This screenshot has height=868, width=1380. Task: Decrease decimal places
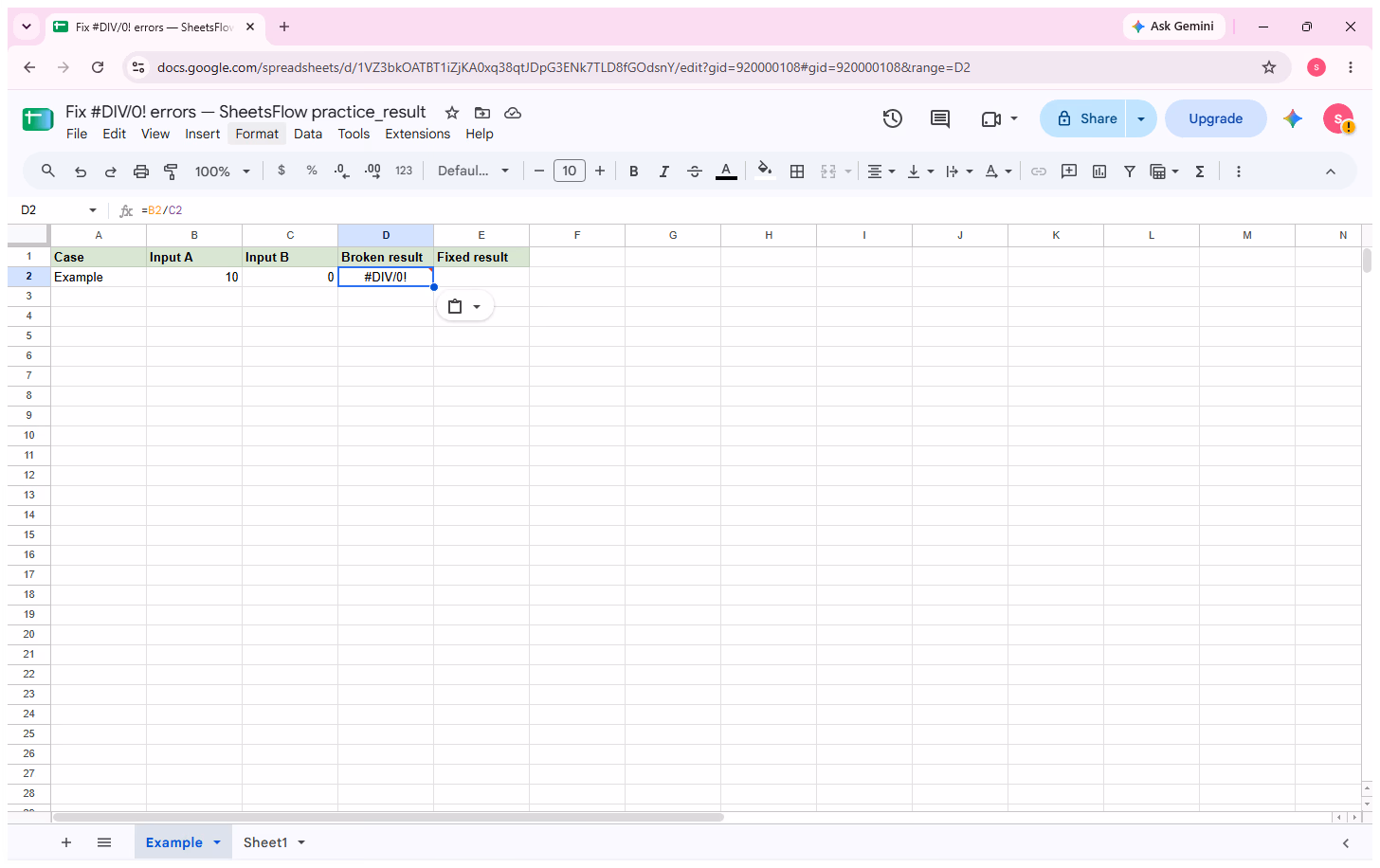tap(341, 171)
